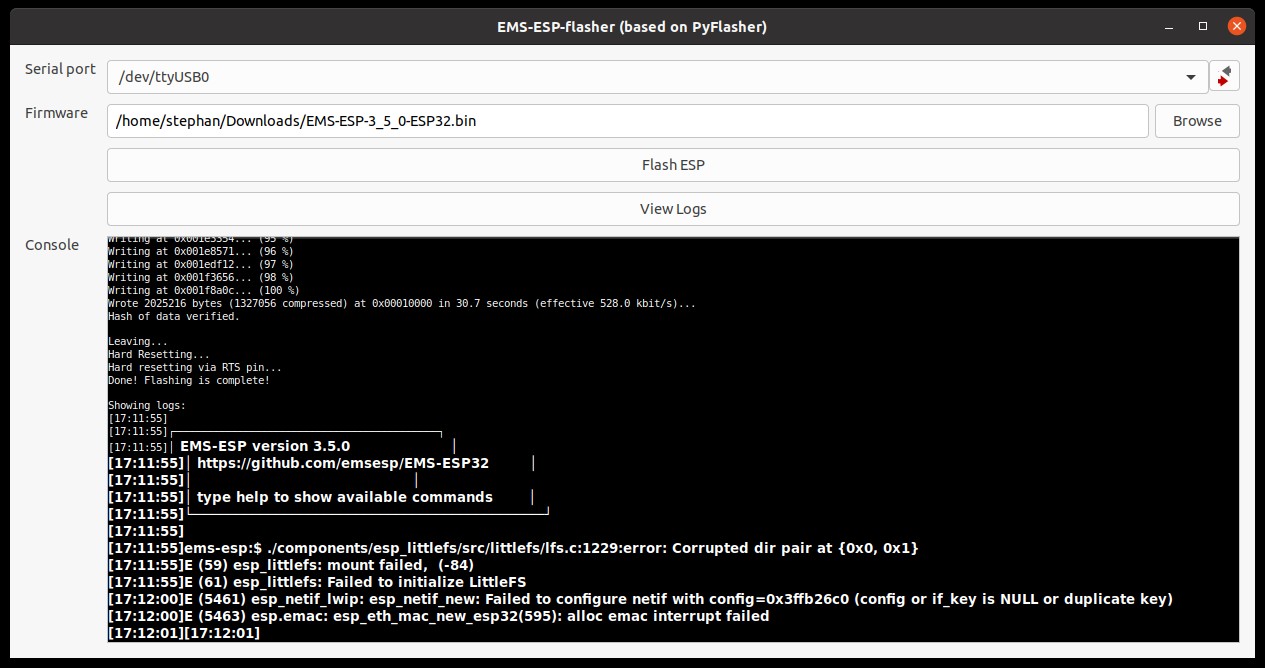Select the esp_netif_lwip error message
Screen dimensions: 1265x668
click(x=640, y=599)
